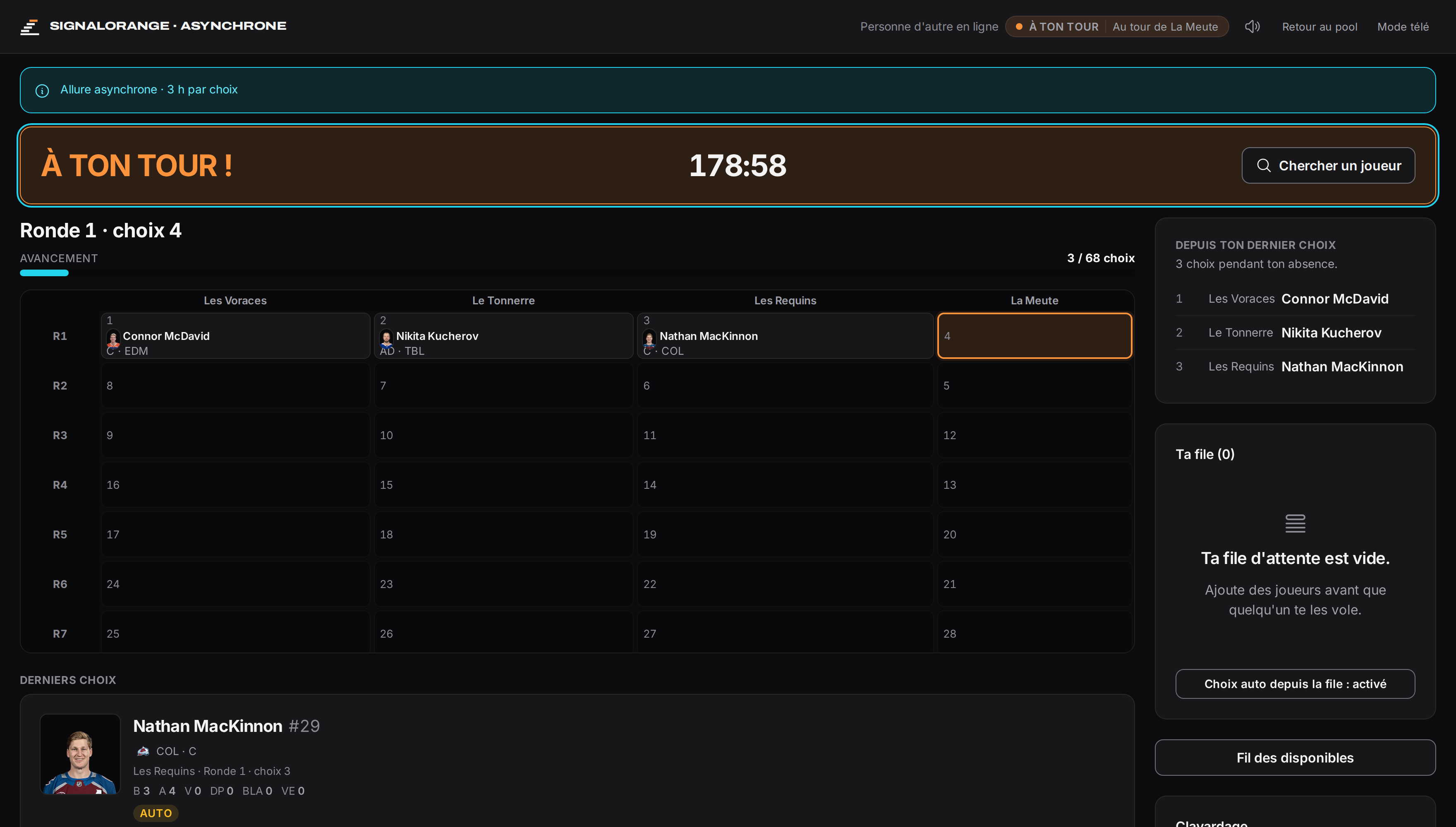Click pick slot 24 in row R6
This screenshot has height=827, width=1456.
coord(235,584)
